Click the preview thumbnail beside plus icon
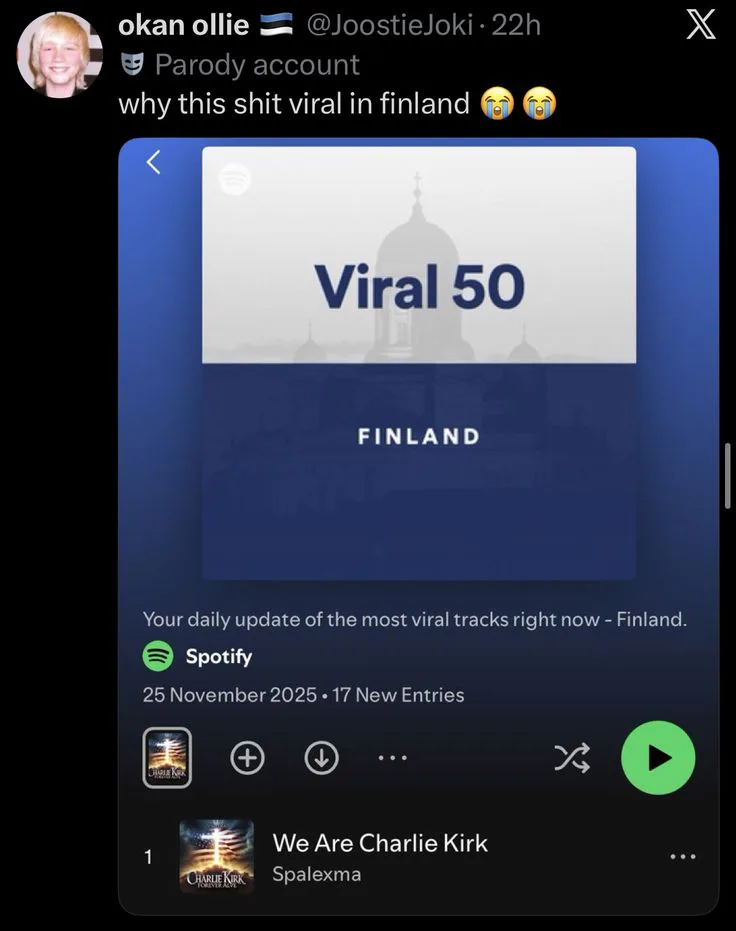This screenshot has width=736, height=931. 167,758
